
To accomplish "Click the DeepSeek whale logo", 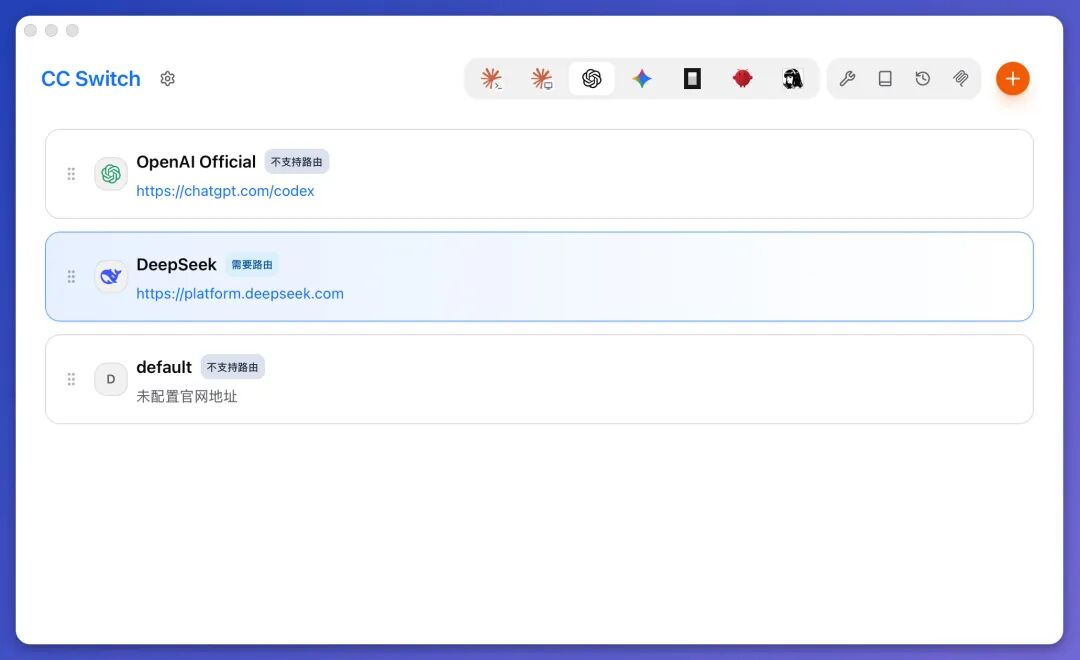I will click(x=111, y=276).
